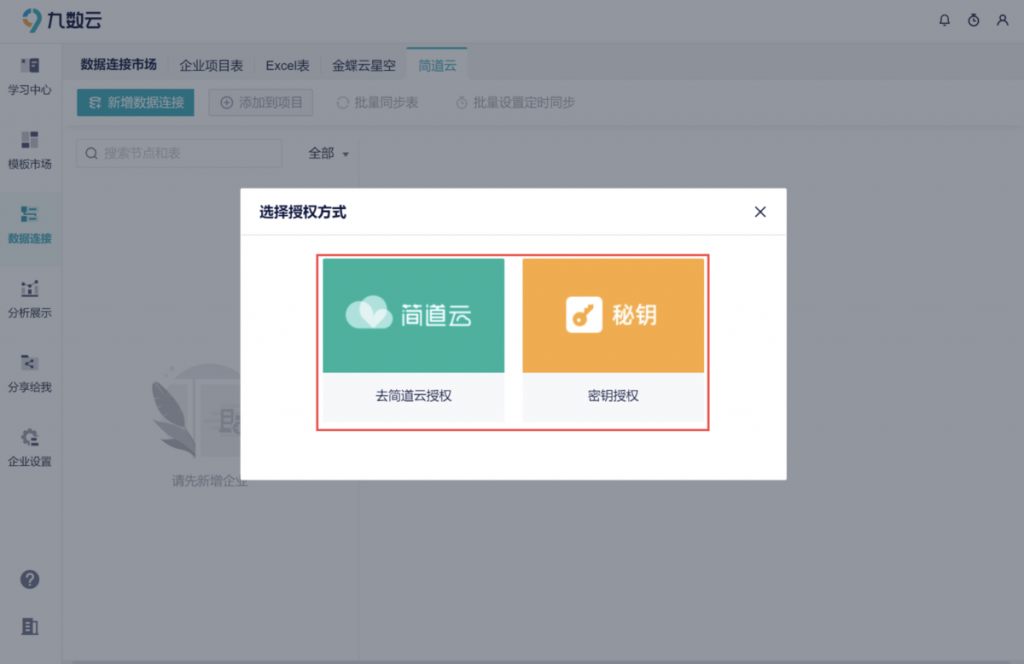This screenshot has width=1024, height=664.
Task: Open 学习中心 in the sidebar
Action: 30,76
